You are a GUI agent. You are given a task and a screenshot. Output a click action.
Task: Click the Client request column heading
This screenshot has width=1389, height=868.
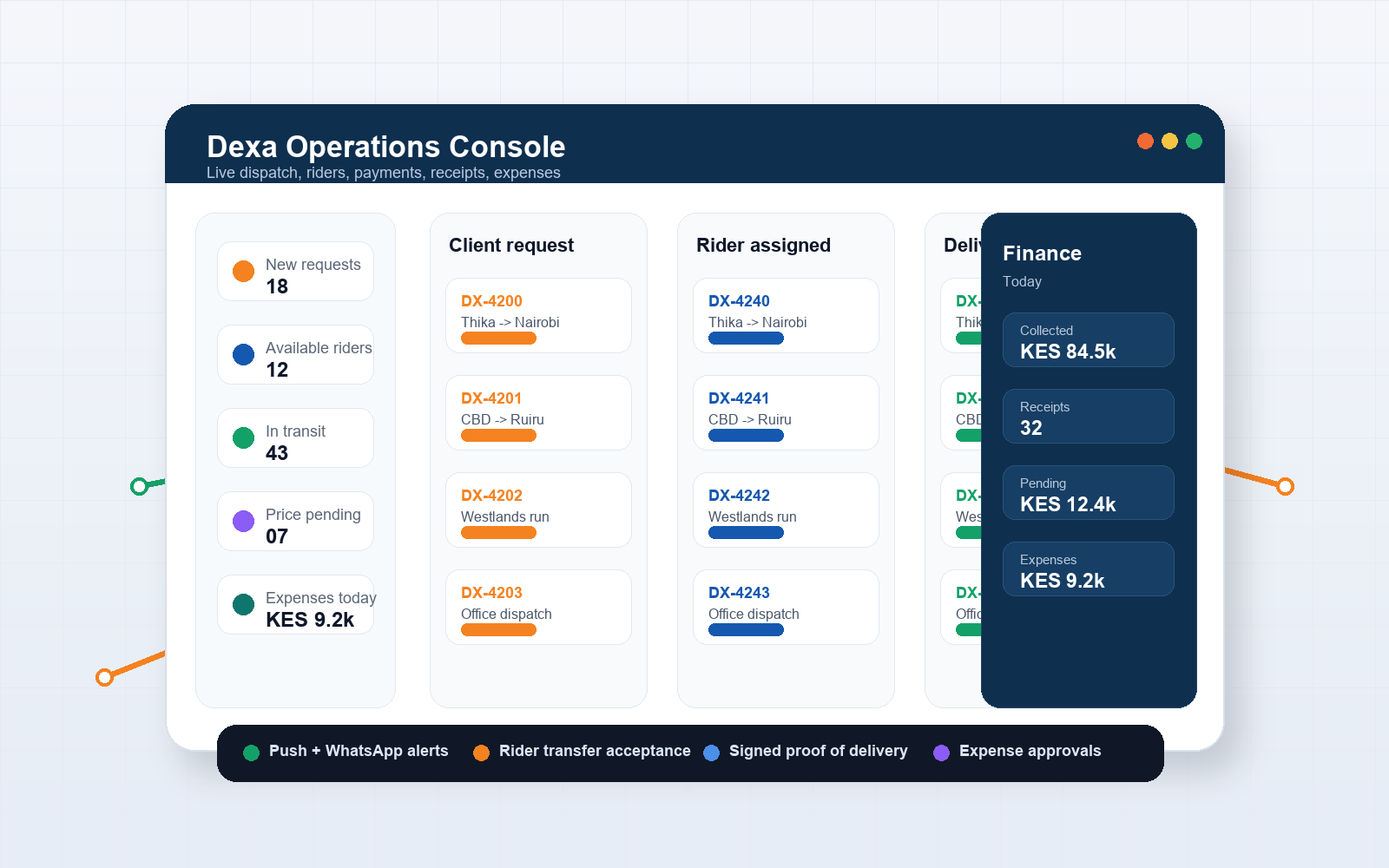tap(511, 246)
